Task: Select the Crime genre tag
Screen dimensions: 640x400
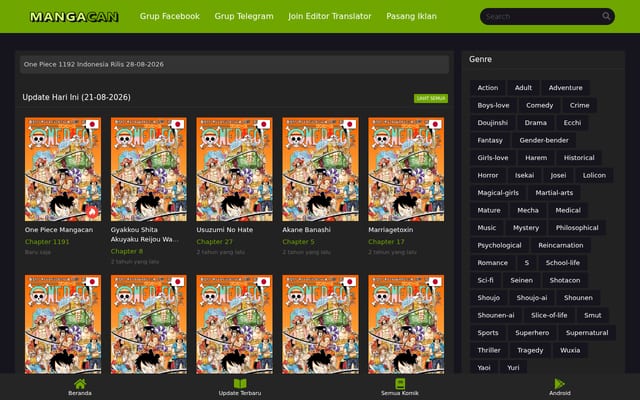Action: coord(579,105)
